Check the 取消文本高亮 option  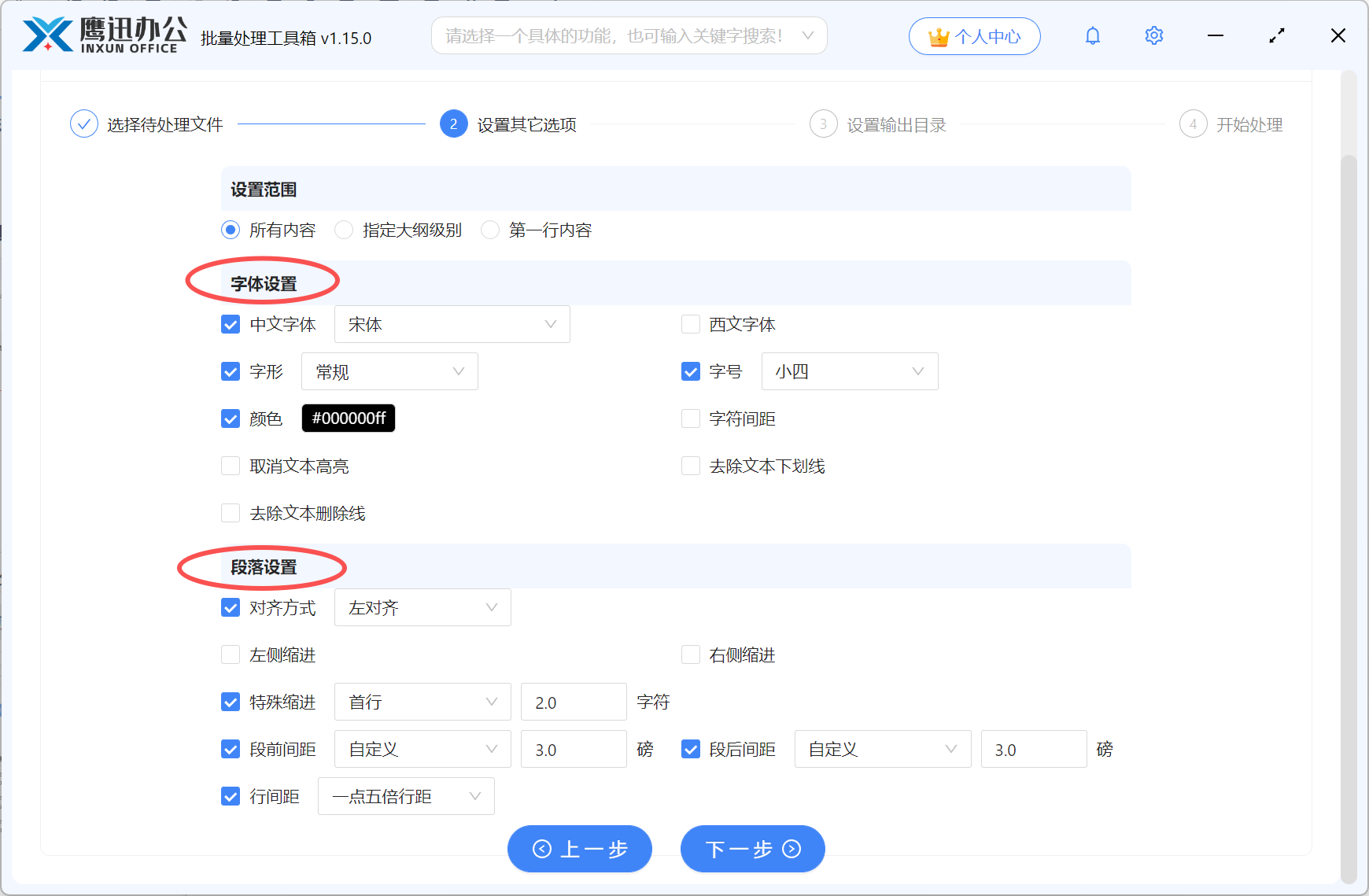coord(230,466)
